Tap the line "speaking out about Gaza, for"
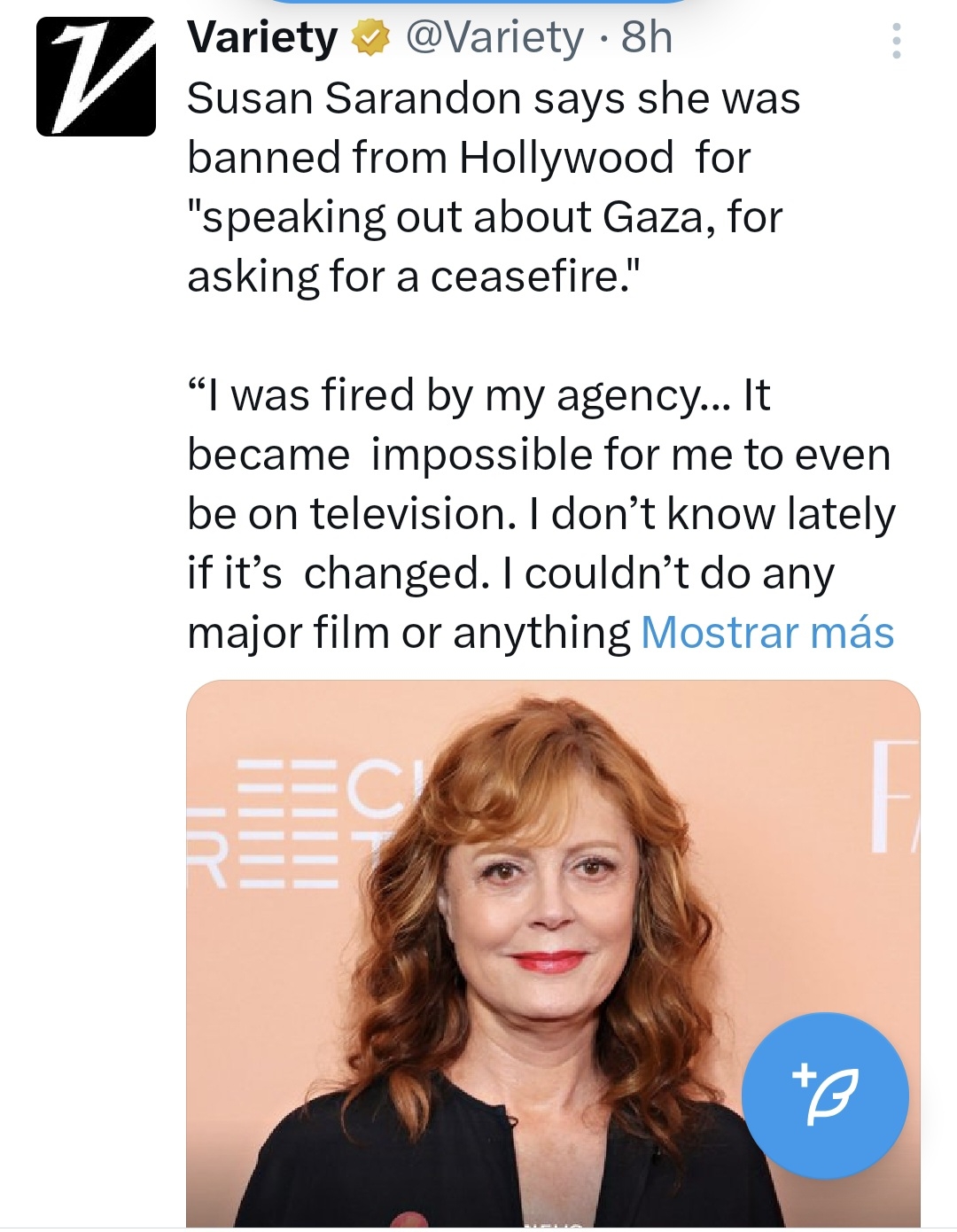The height and width of the screenshot is (1232, 957). tap(485, 217)
